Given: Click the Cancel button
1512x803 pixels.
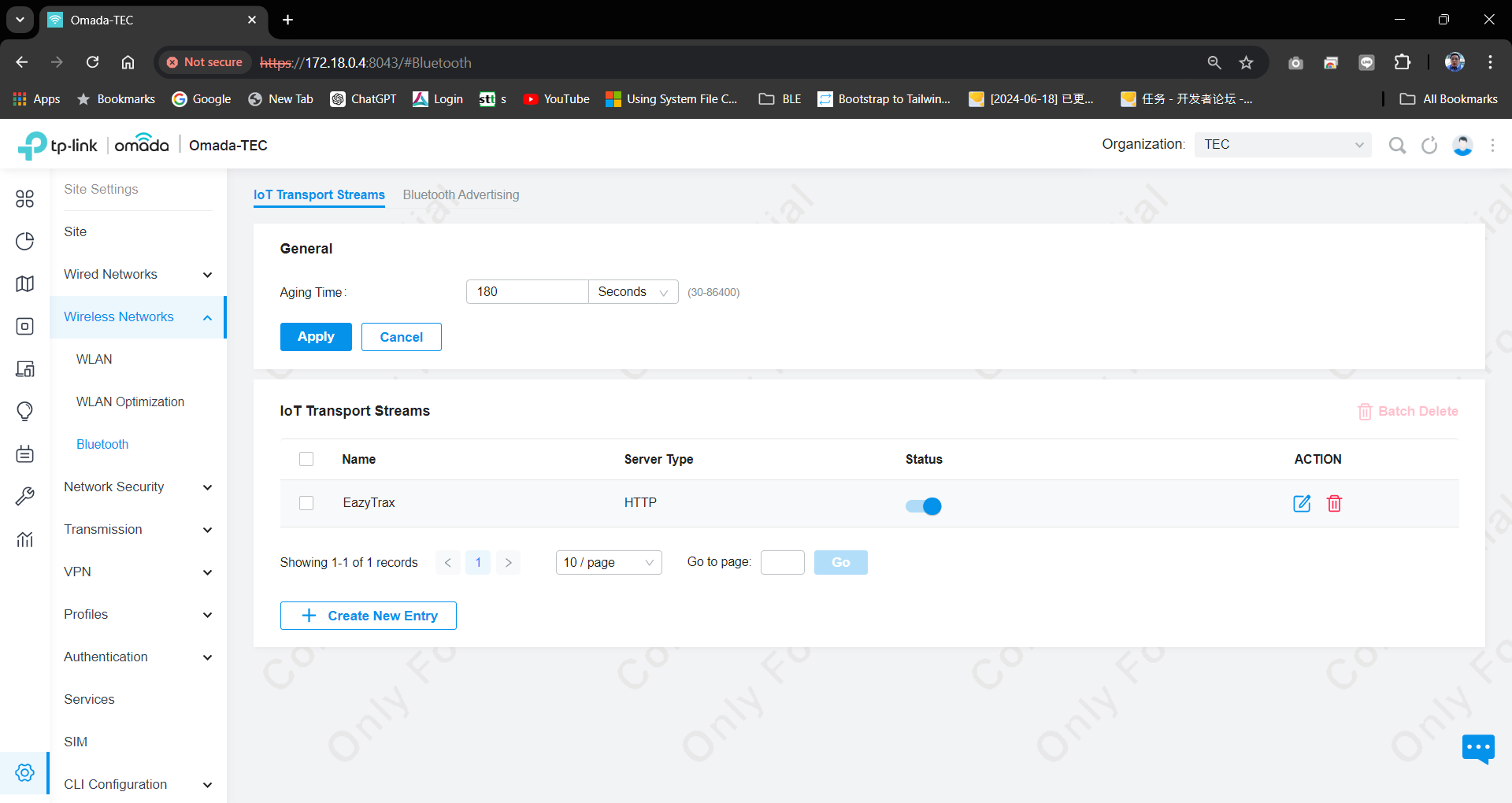Looking at the screenshot, I should coord(402,337).
